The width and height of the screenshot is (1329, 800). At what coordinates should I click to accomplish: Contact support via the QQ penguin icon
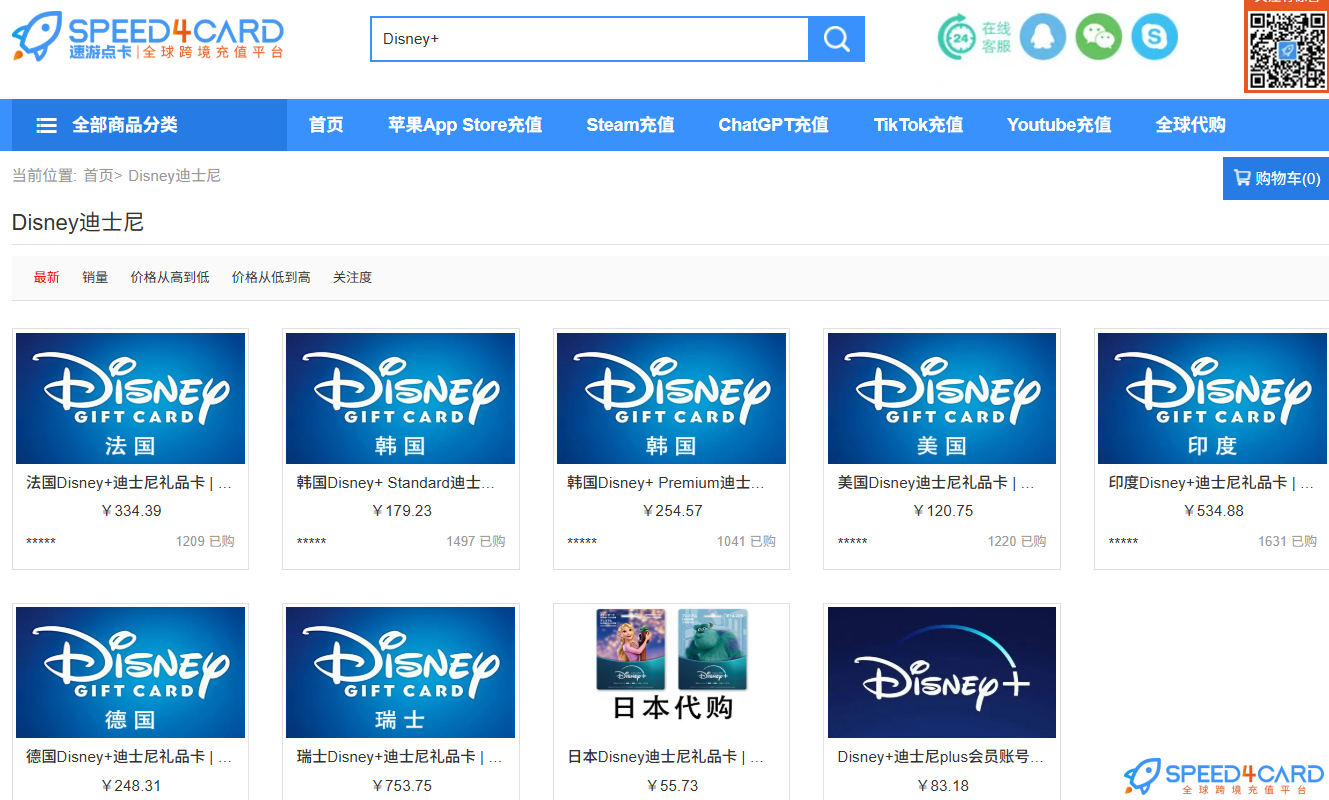click(x=1043, y=37)
